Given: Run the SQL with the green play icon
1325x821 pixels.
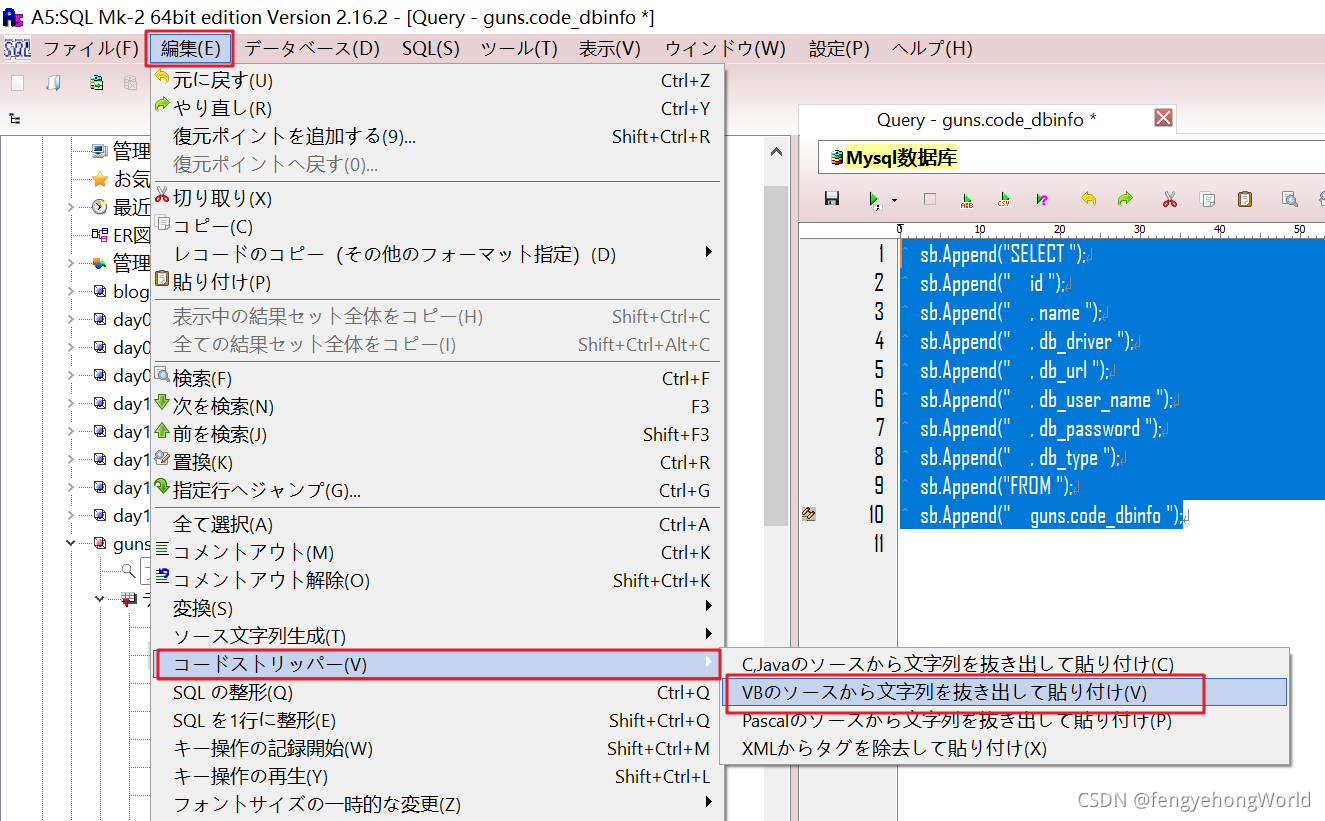Looking at the screenshot, I should [875, 199].
